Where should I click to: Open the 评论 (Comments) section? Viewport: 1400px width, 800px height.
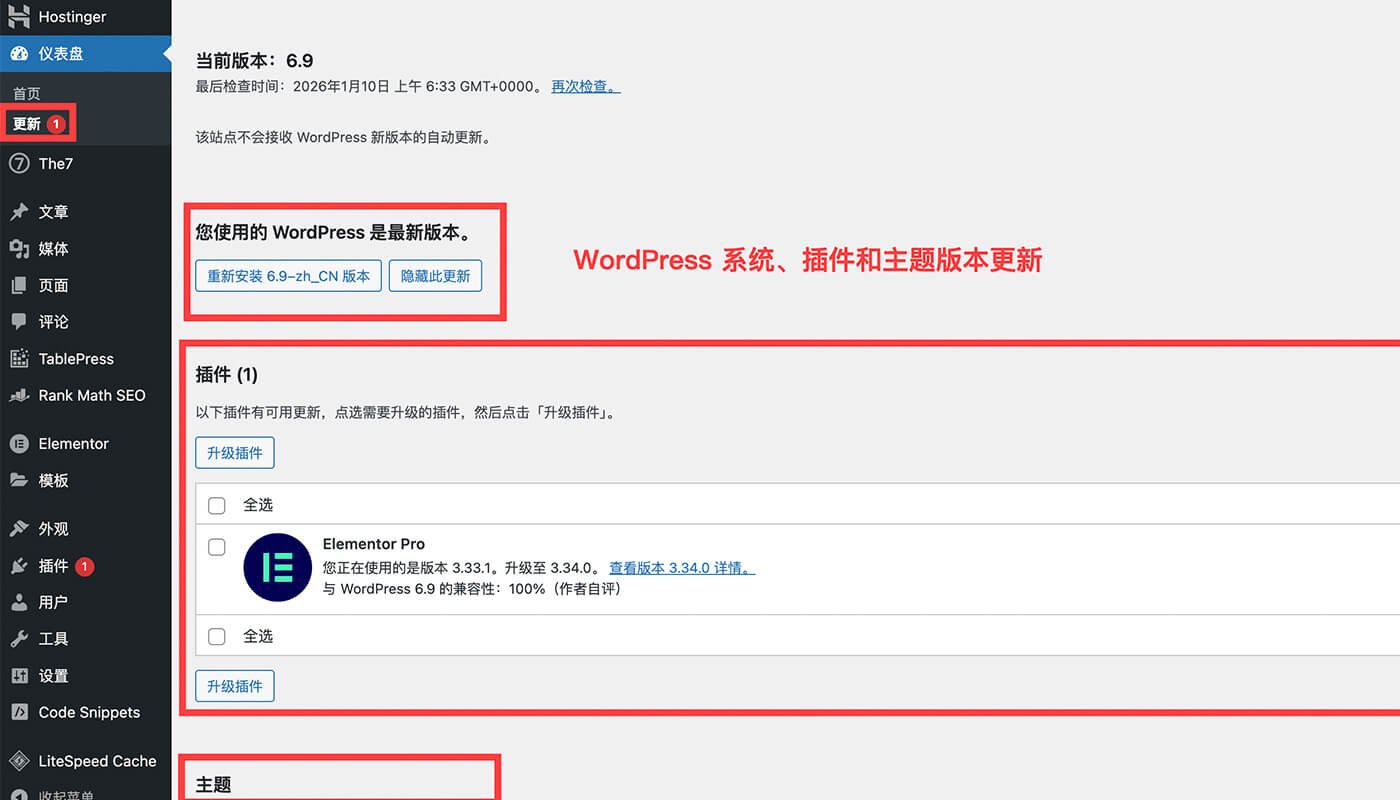pos(52,321)
